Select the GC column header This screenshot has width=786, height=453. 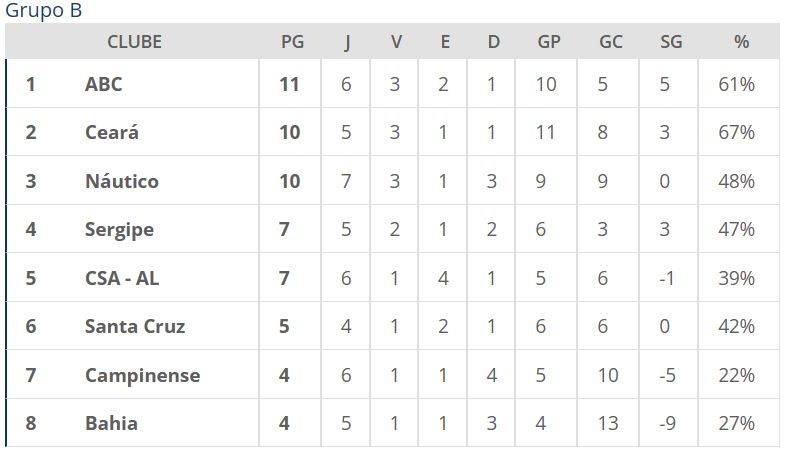pyautogui.click(x=610, y=42)
